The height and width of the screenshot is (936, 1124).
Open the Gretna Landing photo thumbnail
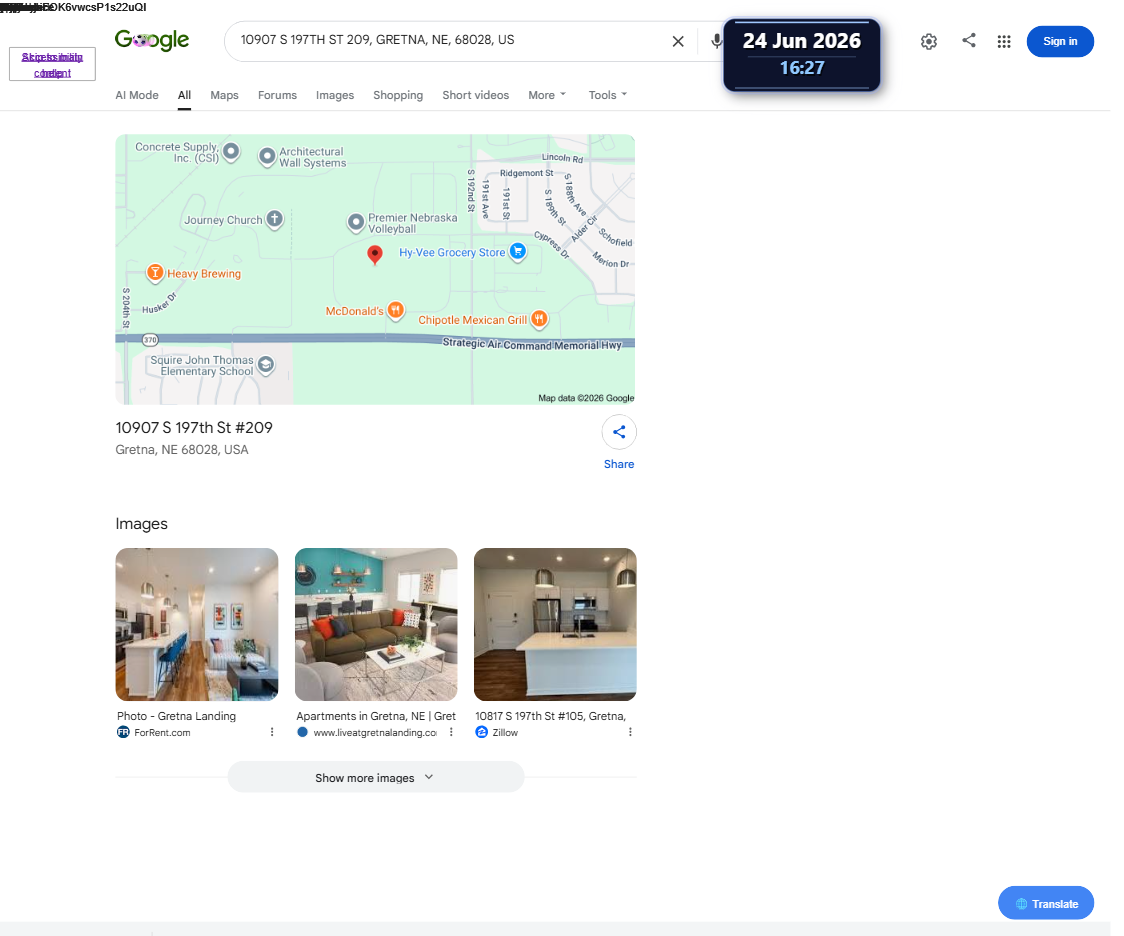tap(196, 624)
